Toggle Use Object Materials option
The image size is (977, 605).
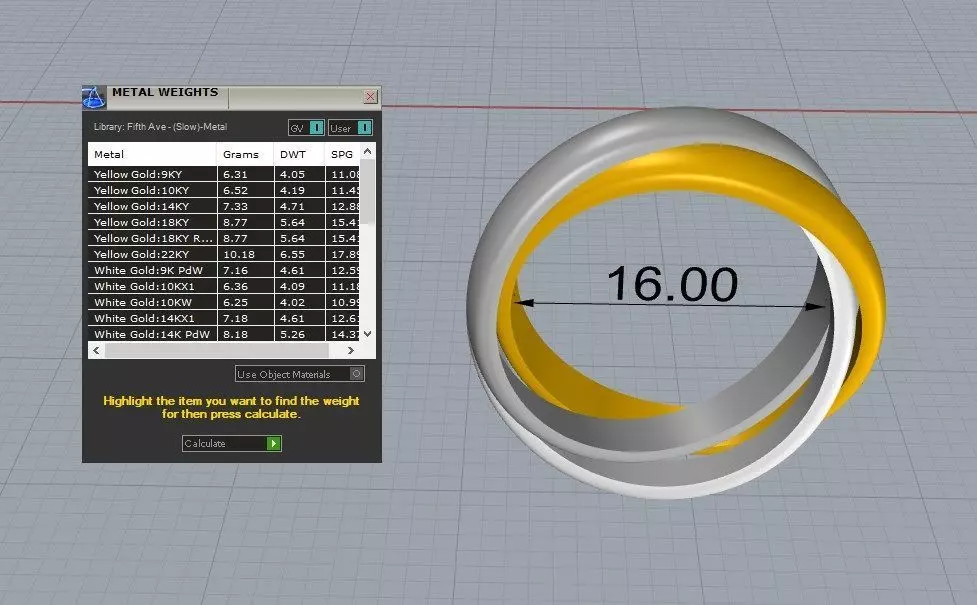click(300, 374)
